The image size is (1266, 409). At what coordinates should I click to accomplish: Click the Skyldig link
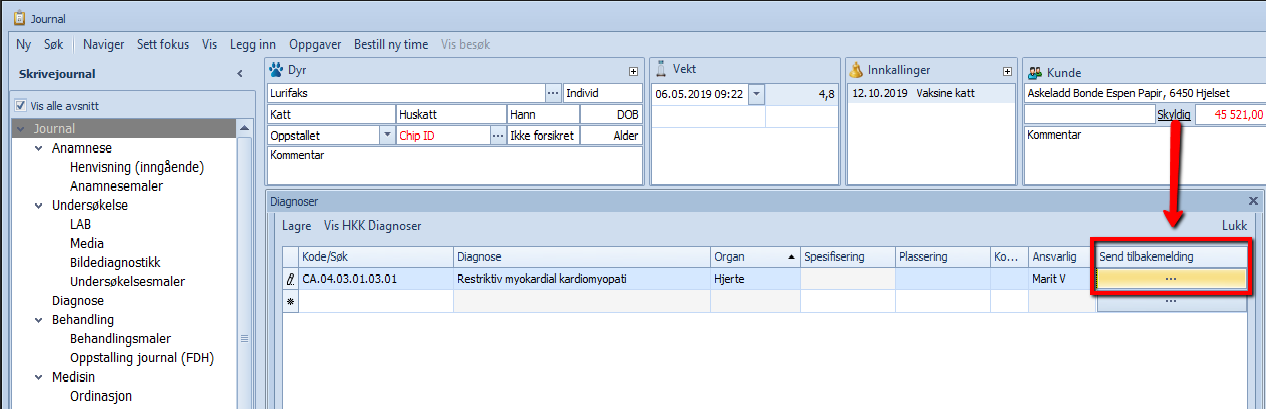[x=1173, y=115]
